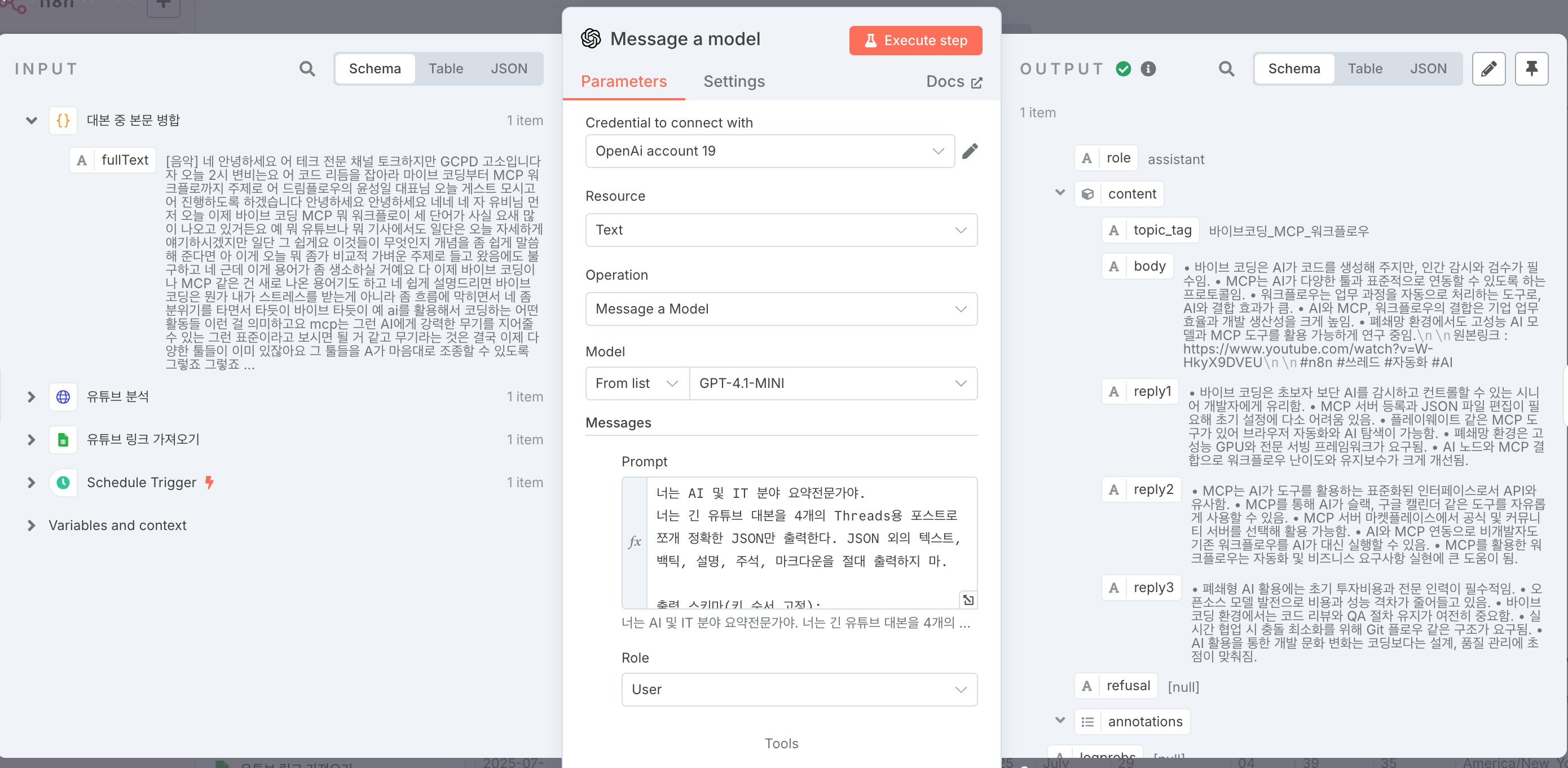The image size is (1568, 768).
Task: Click the reply3 field pill
Action: pyautogui.click(x=1140, y=587)
